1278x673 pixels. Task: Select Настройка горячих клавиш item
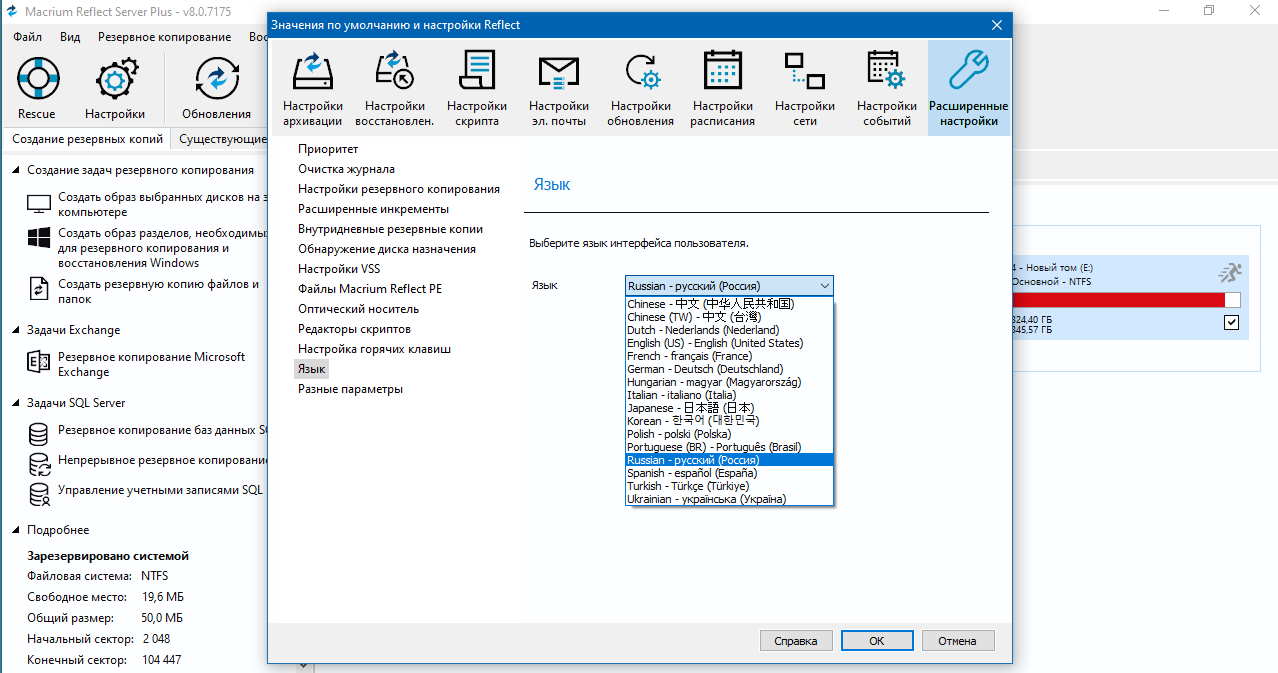[374, 349]
